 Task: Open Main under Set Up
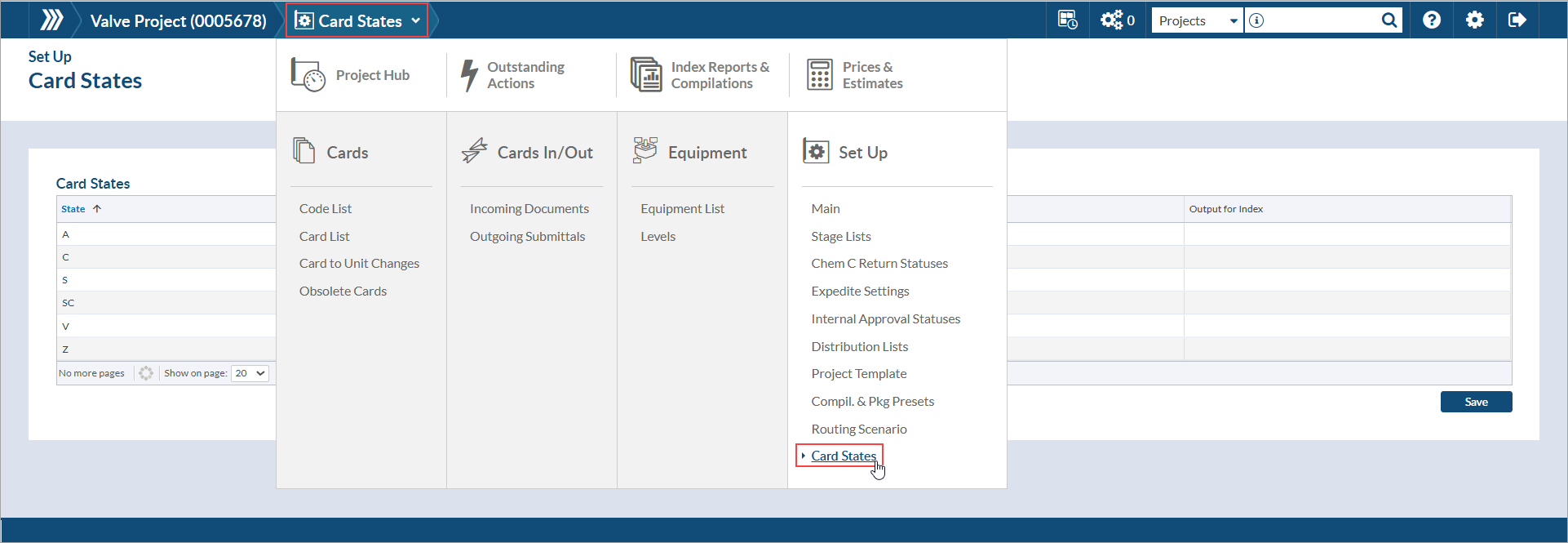click(x=826, y=209)
